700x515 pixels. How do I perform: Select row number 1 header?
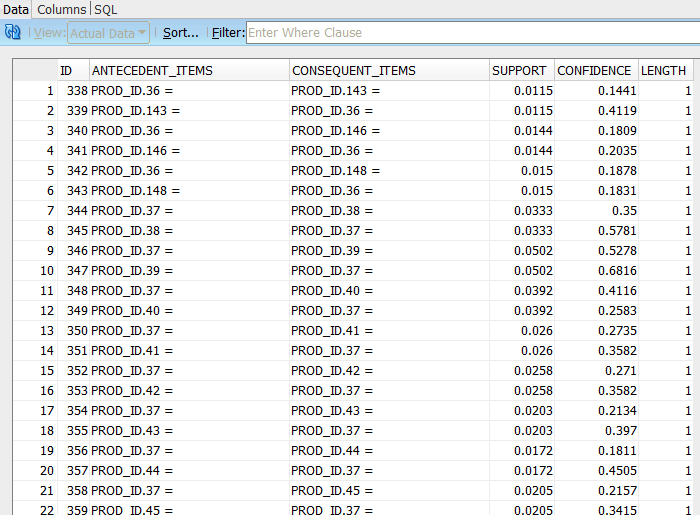[35, 91]
